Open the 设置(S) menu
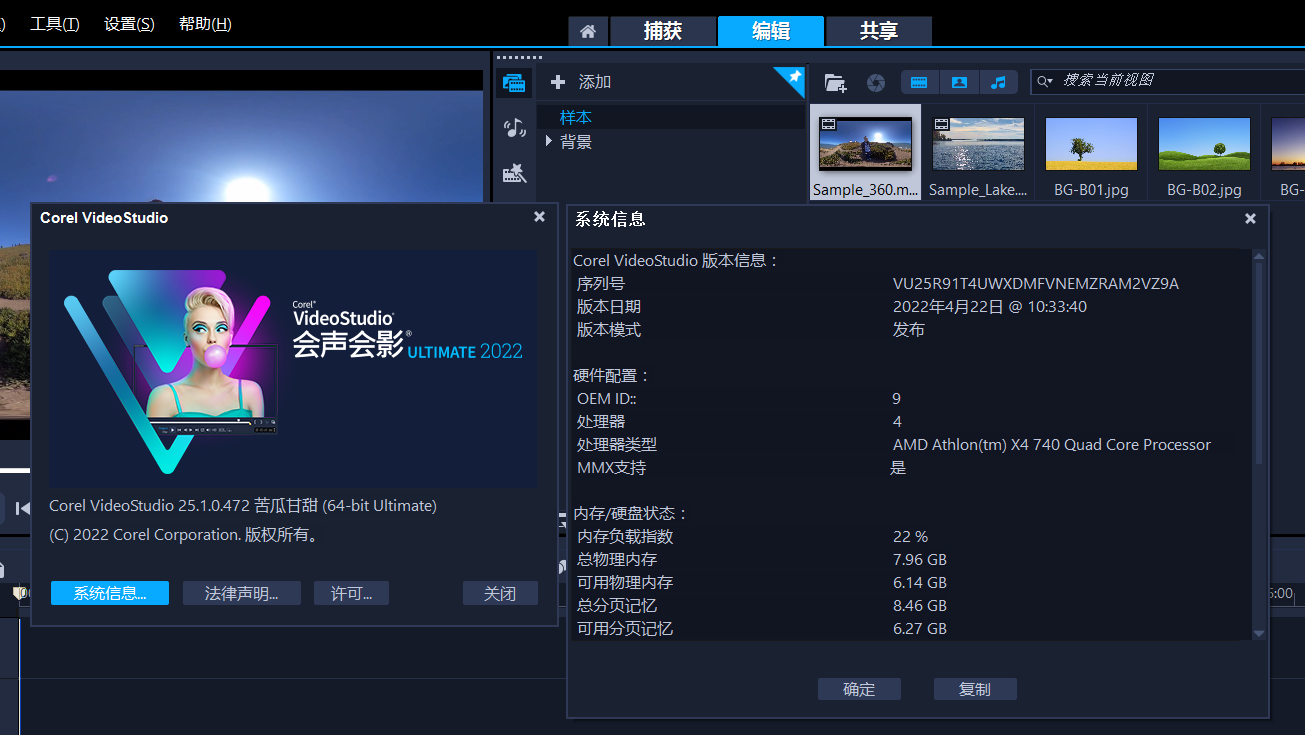 (x=129, y=24)
